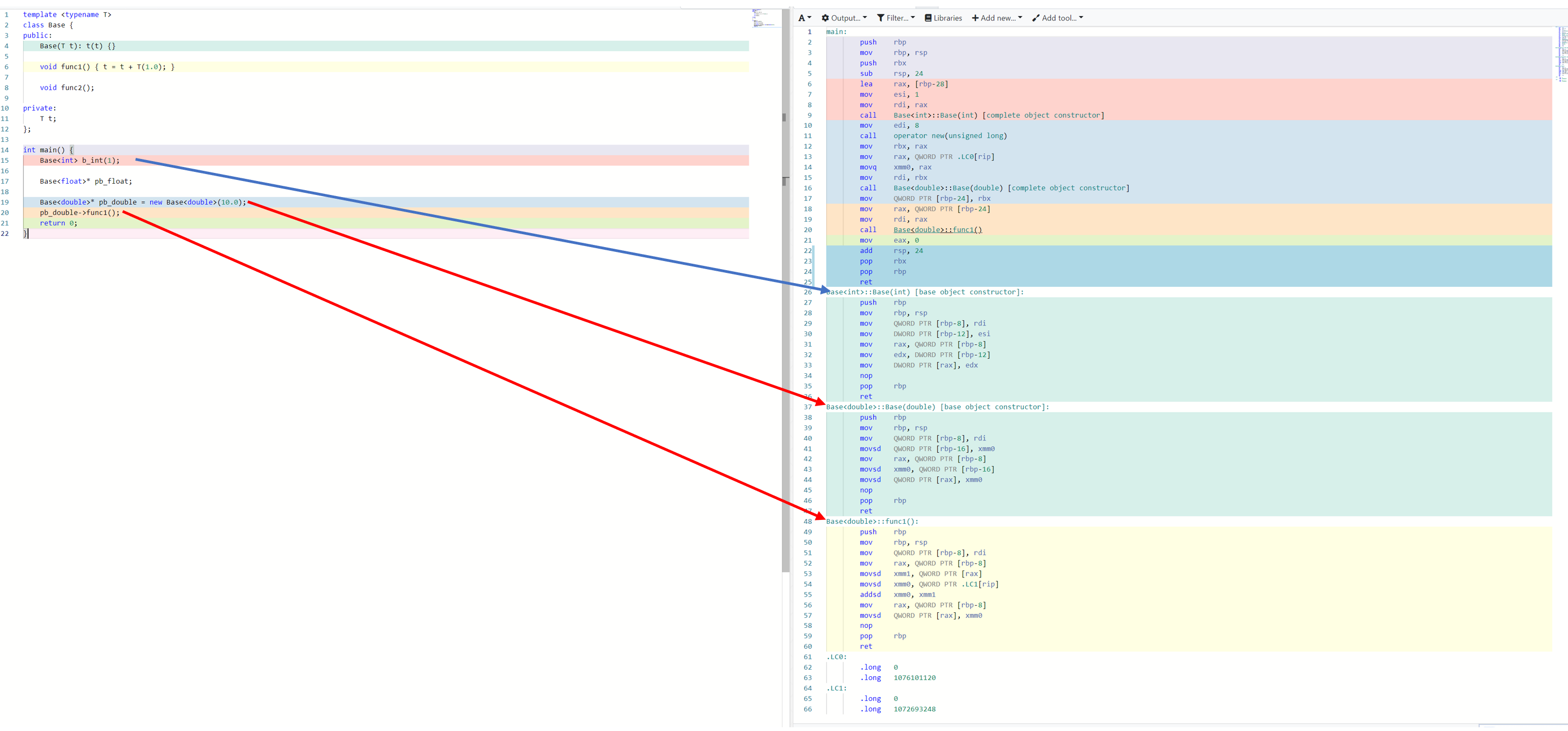Screen dimensions: 1568x731
Task: Click source line 'Base<int> b_int(1);'
Action: tap(80, 161)
